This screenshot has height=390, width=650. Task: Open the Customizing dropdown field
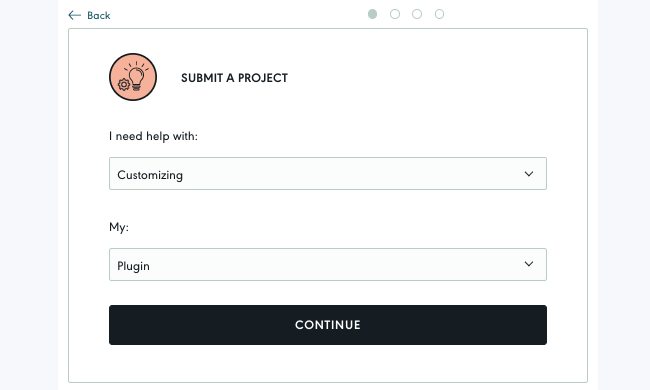pyautogui.click(x=328, y=174)
